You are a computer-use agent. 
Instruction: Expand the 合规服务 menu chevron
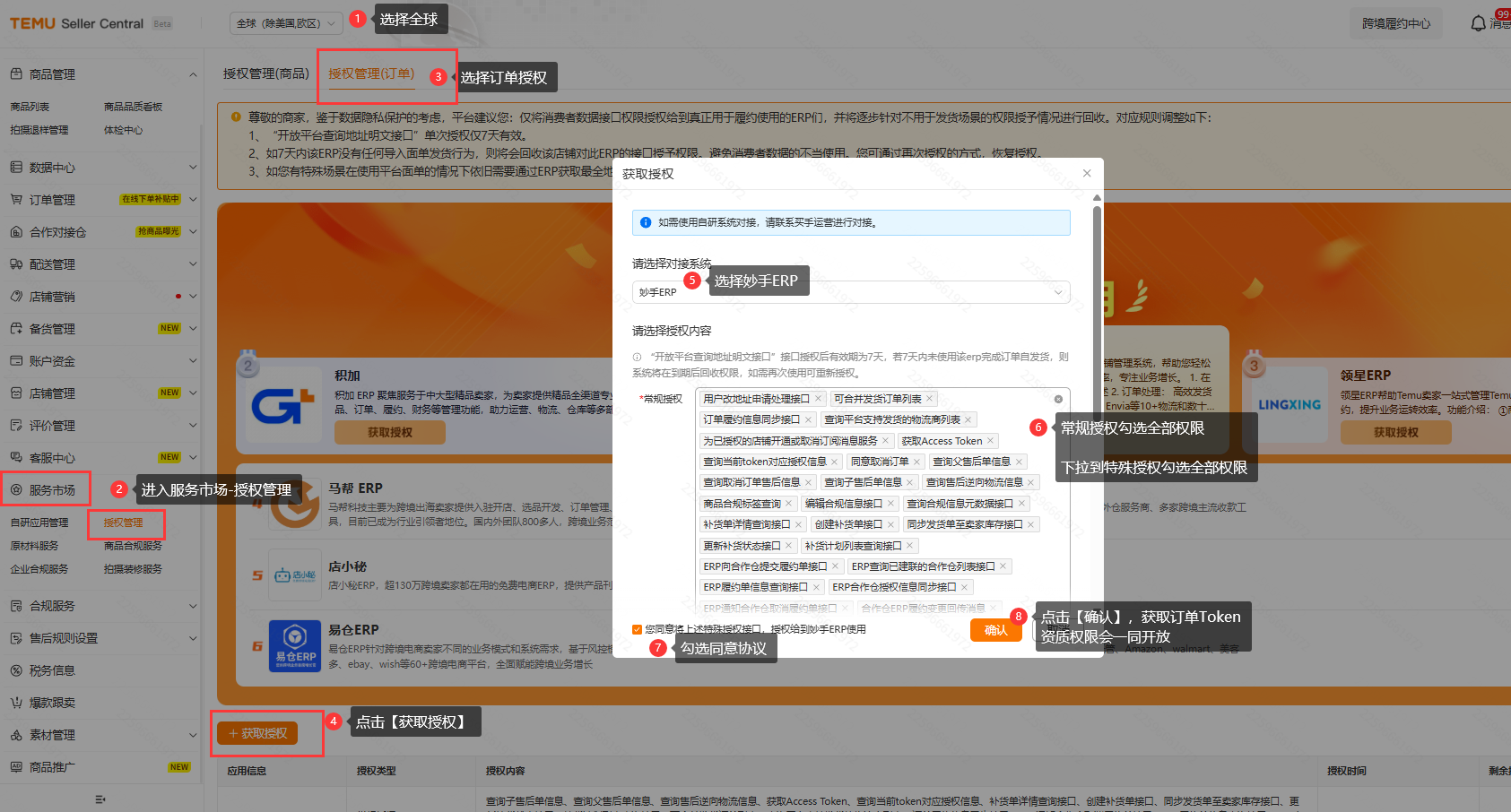tap(193, 606)
